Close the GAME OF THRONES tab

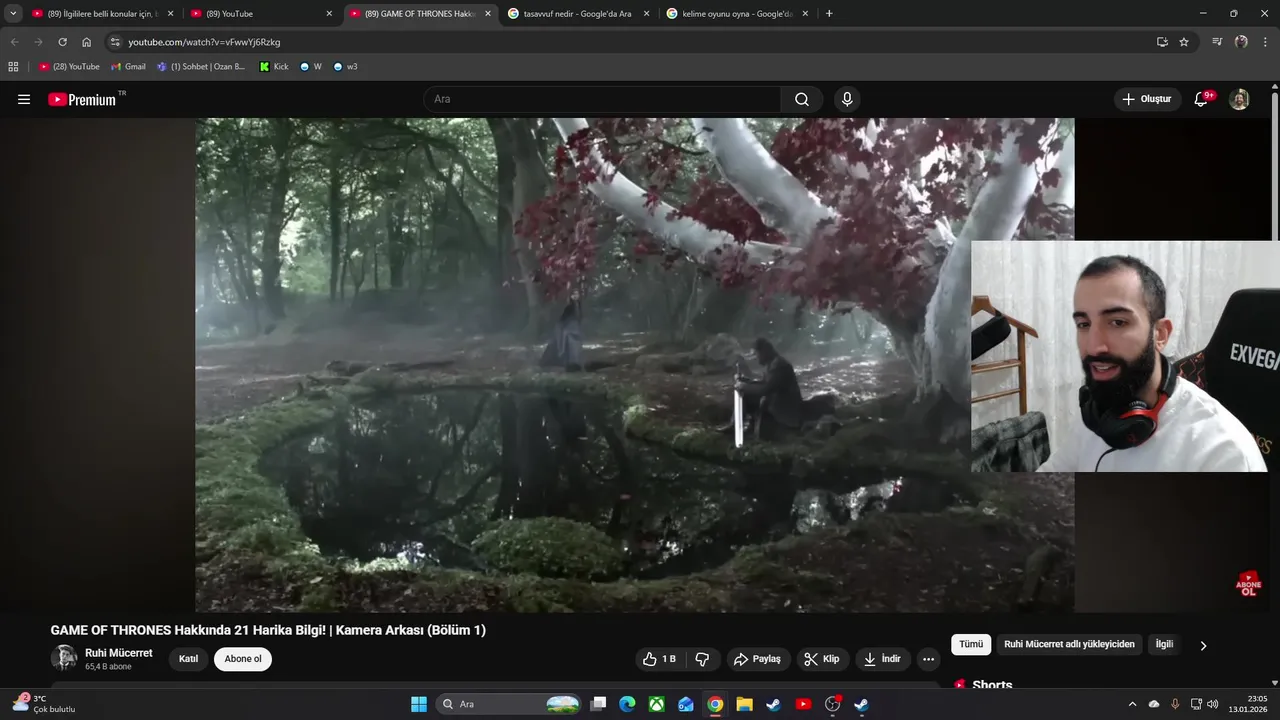click(x=488, y=14)
